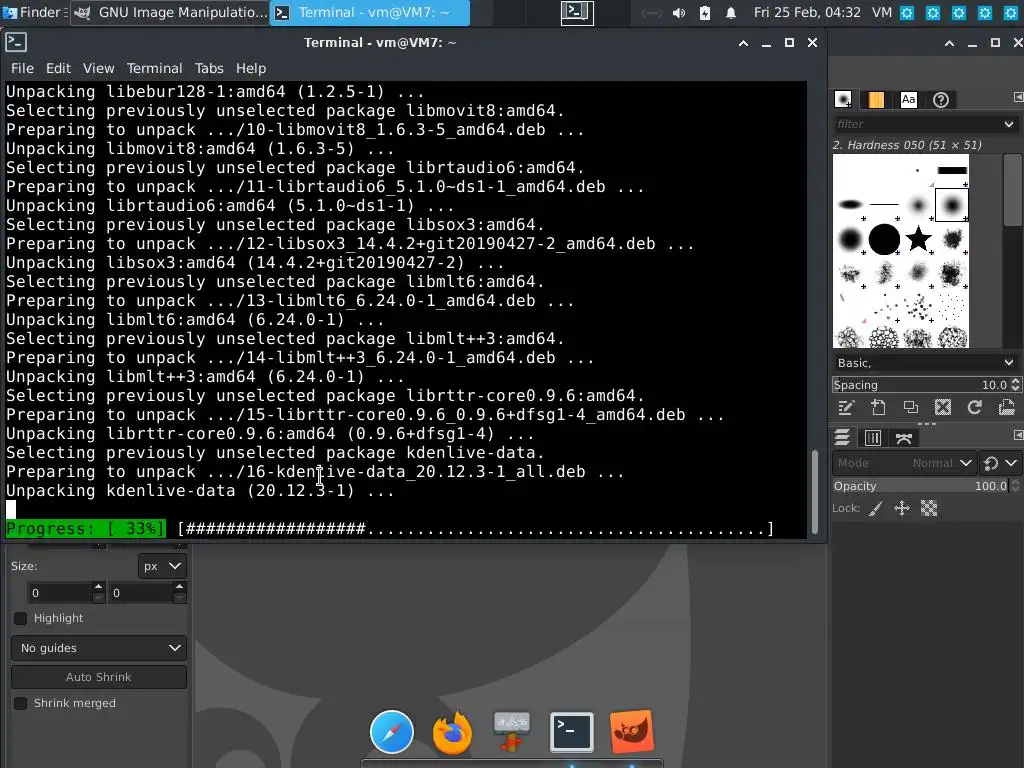1024x768 pixels.
Task: Switch to the Channels tab icon
Action: click(x=873, y=438)
